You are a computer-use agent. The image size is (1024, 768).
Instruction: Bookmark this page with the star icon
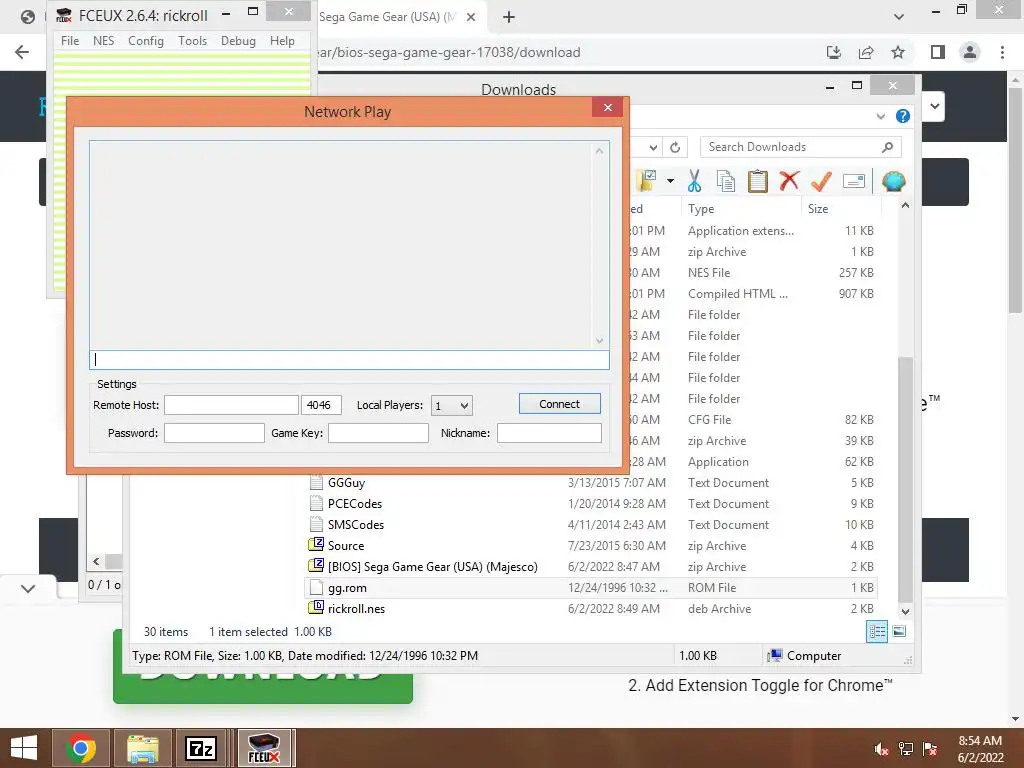pos(898,52)
